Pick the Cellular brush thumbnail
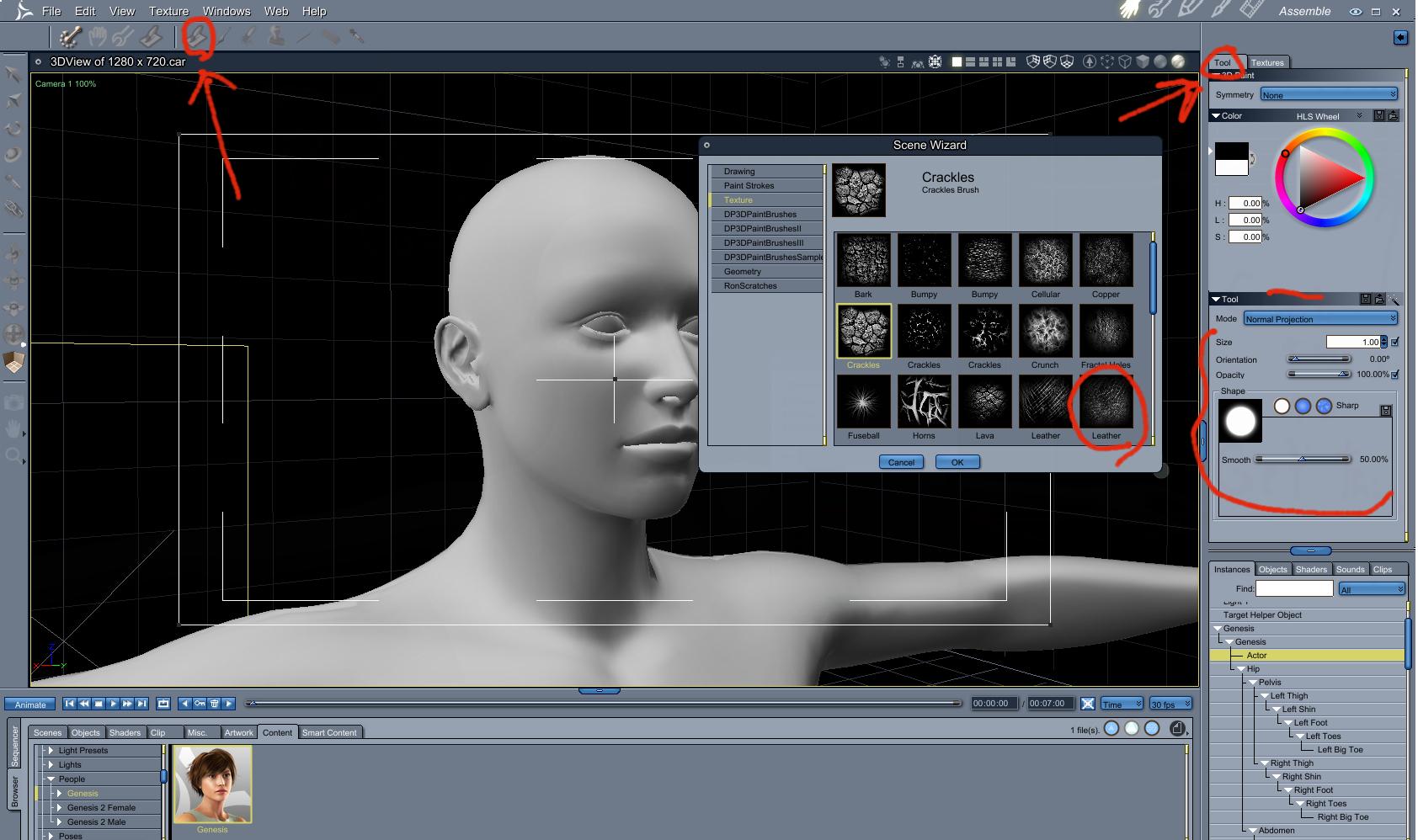The height and width of the screenshot is (840, 1418). click(1045, 261)
